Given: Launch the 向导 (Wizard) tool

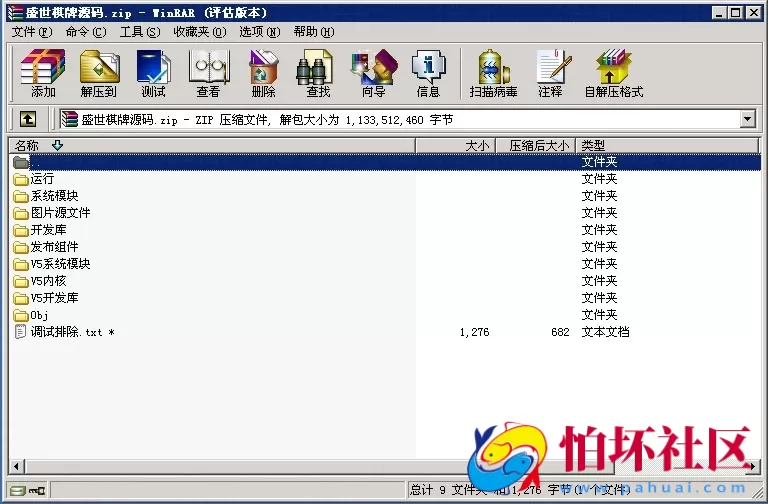Looking at the screenshot, I should [374, 73].
